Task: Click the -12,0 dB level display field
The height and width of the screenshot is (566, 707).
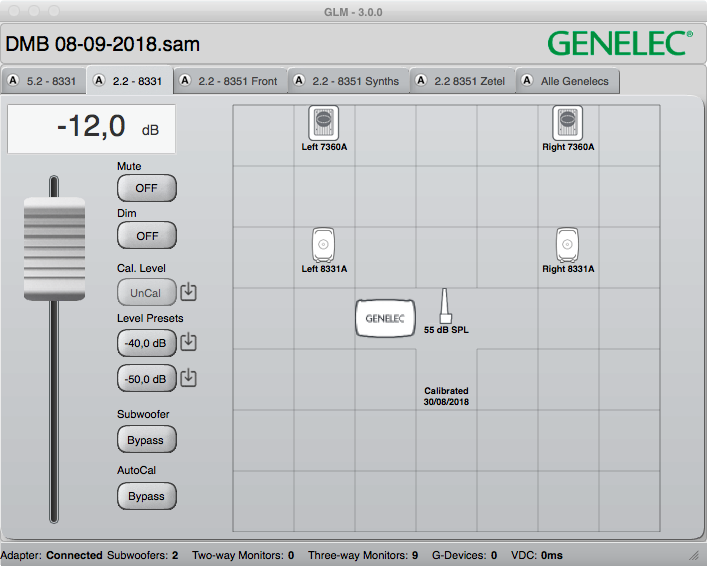Action: click(91, 129)
